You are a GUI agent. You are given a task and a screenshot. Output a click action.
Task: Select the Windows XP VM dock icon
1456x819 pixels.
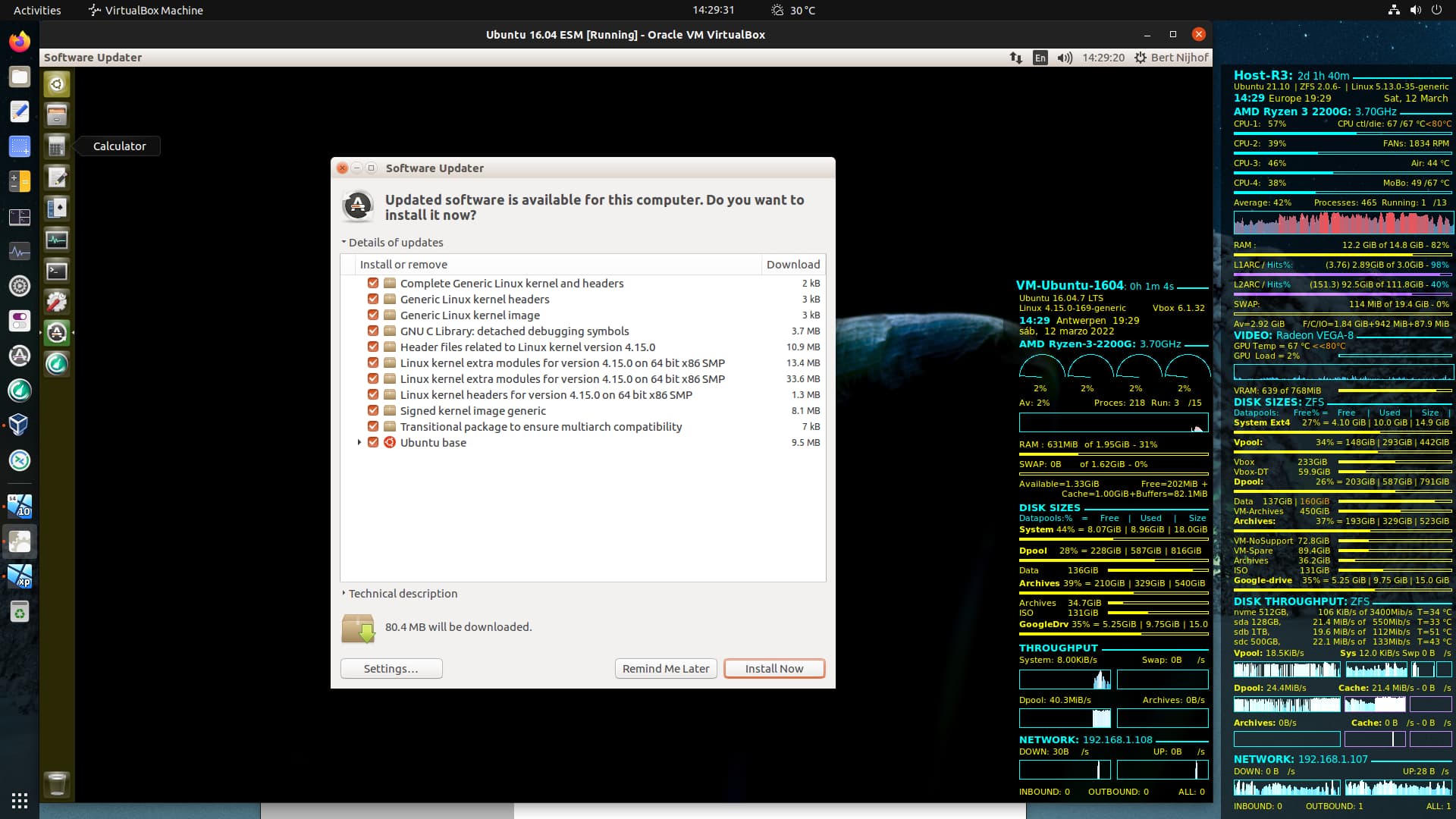point(20,576)
